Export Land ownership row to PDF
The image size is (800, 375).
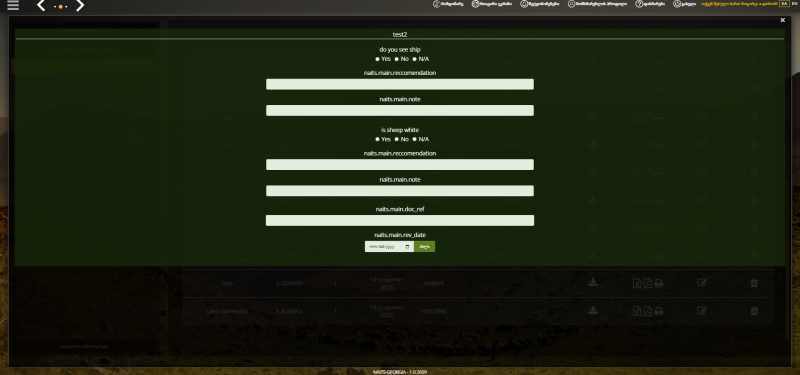[647, 311]
